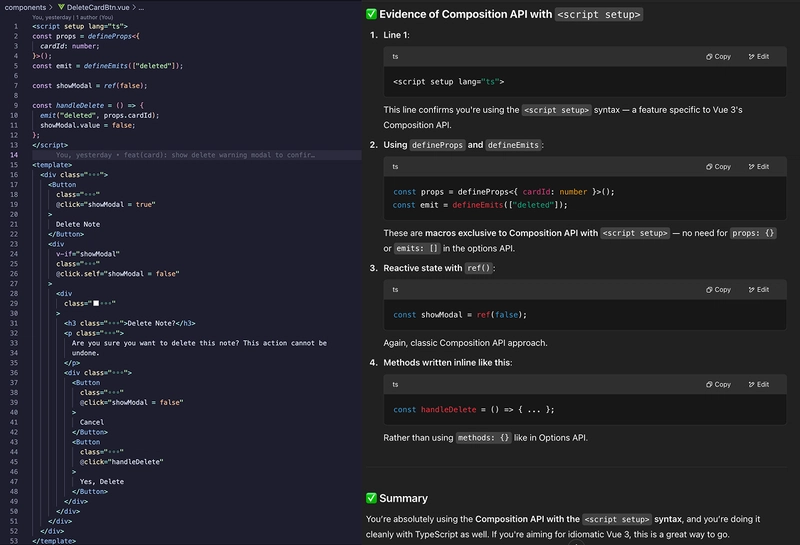This screenshot has height=545, width=800.
Task: Edit the showModal ref(false) code block
Action: (x=759, y=290)
